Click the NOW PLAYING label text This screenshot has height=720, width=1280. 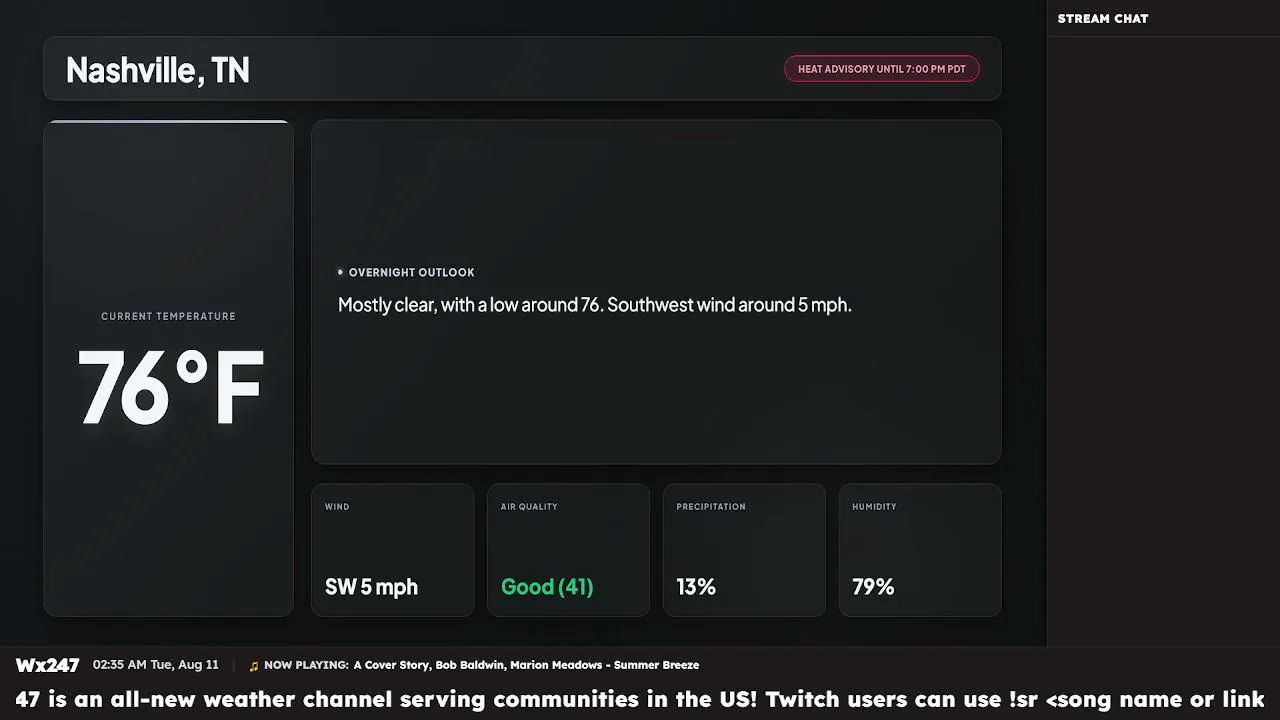(306, 665)
